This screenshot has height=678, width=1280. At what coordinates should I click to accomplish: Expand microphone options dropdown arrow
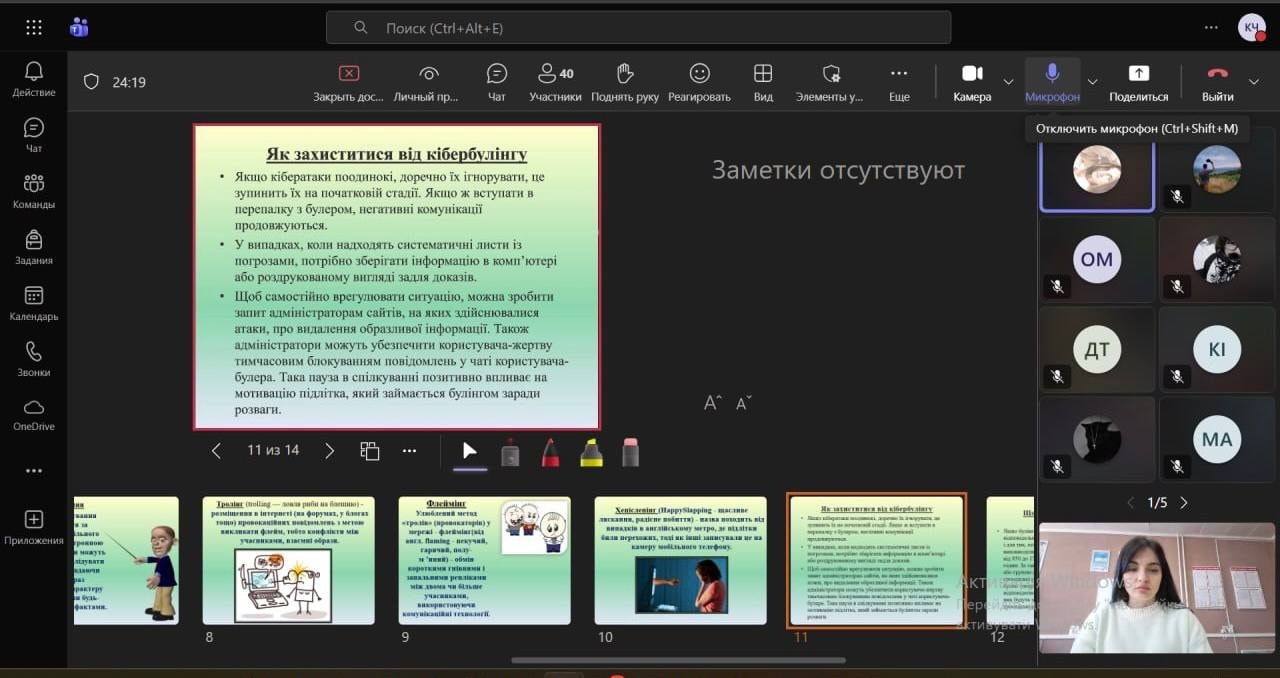click(x=1092, y=82)
